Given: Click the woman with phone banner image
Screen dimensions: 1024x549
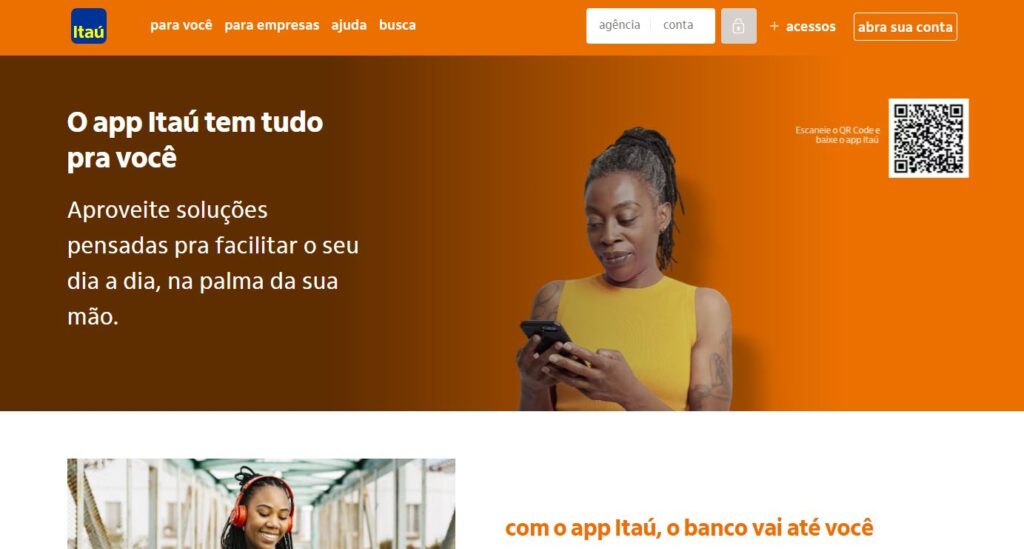Looking at the screenshot, I should point(627,269).
